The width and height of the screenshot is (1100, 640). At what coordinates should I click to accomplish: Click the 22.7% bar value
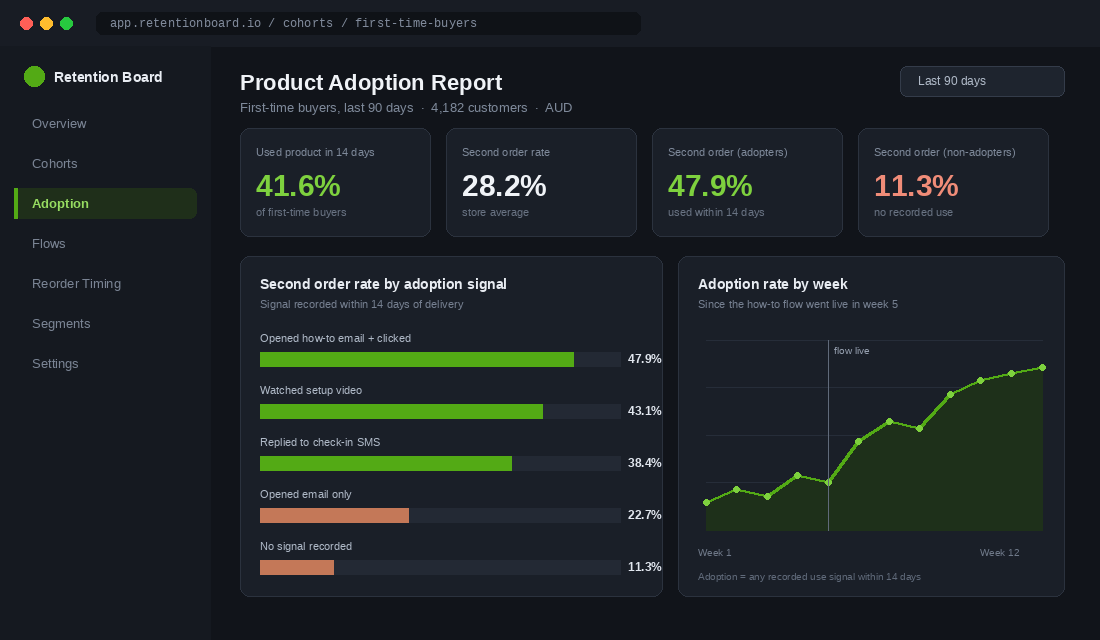tap(645, 514)
